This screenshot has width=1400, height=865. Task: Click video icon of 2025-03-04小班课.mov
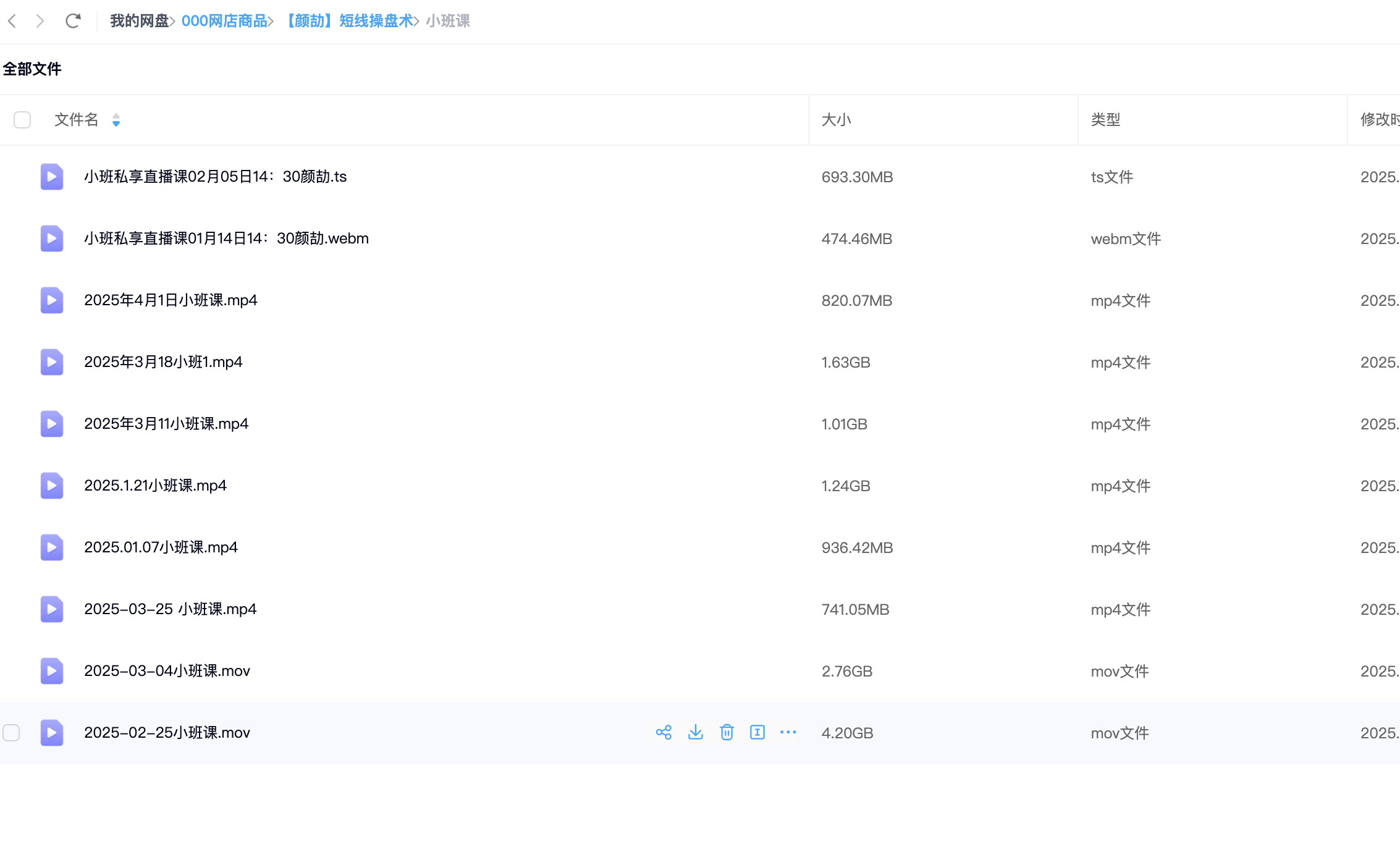pos(52,671)
